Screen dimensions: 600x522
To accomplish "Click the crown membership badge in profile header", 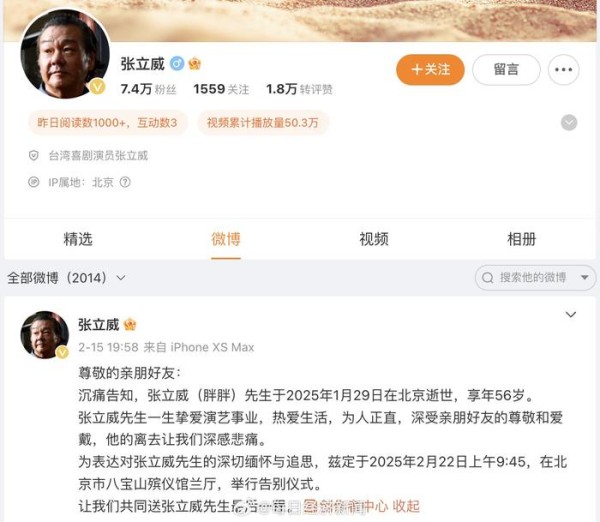I will 195,64.
